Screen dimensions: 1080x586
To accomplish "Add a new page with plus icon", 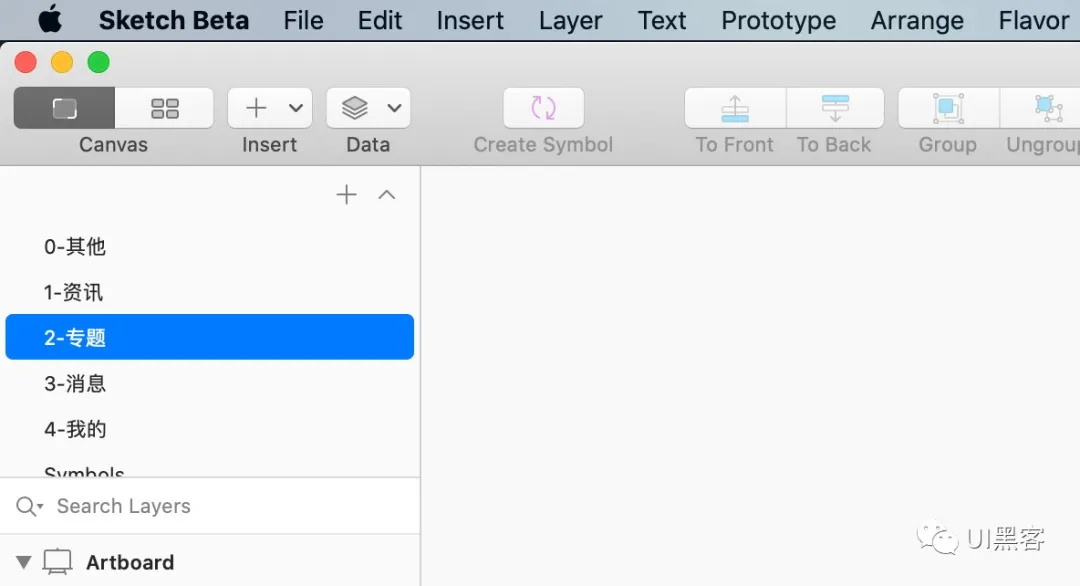I will (x=346, y=195).
